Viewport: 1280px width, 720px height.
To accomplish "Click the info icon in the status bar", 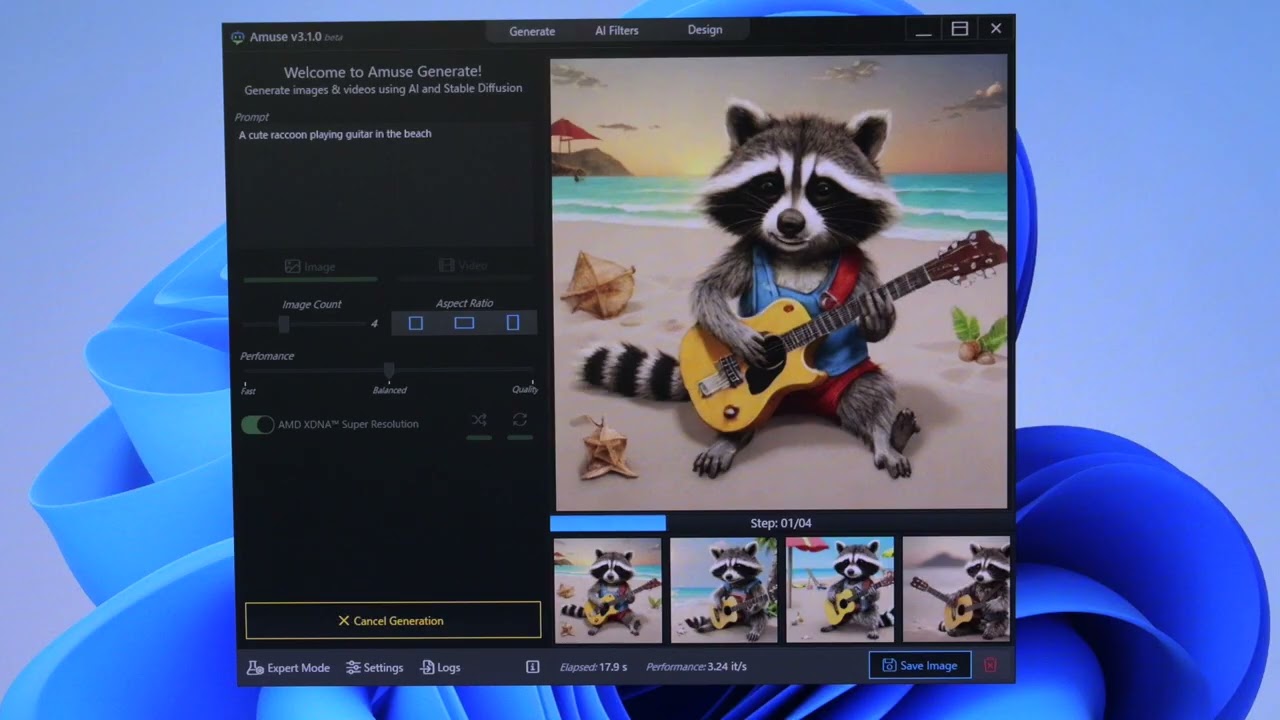I will pos(533,667).
